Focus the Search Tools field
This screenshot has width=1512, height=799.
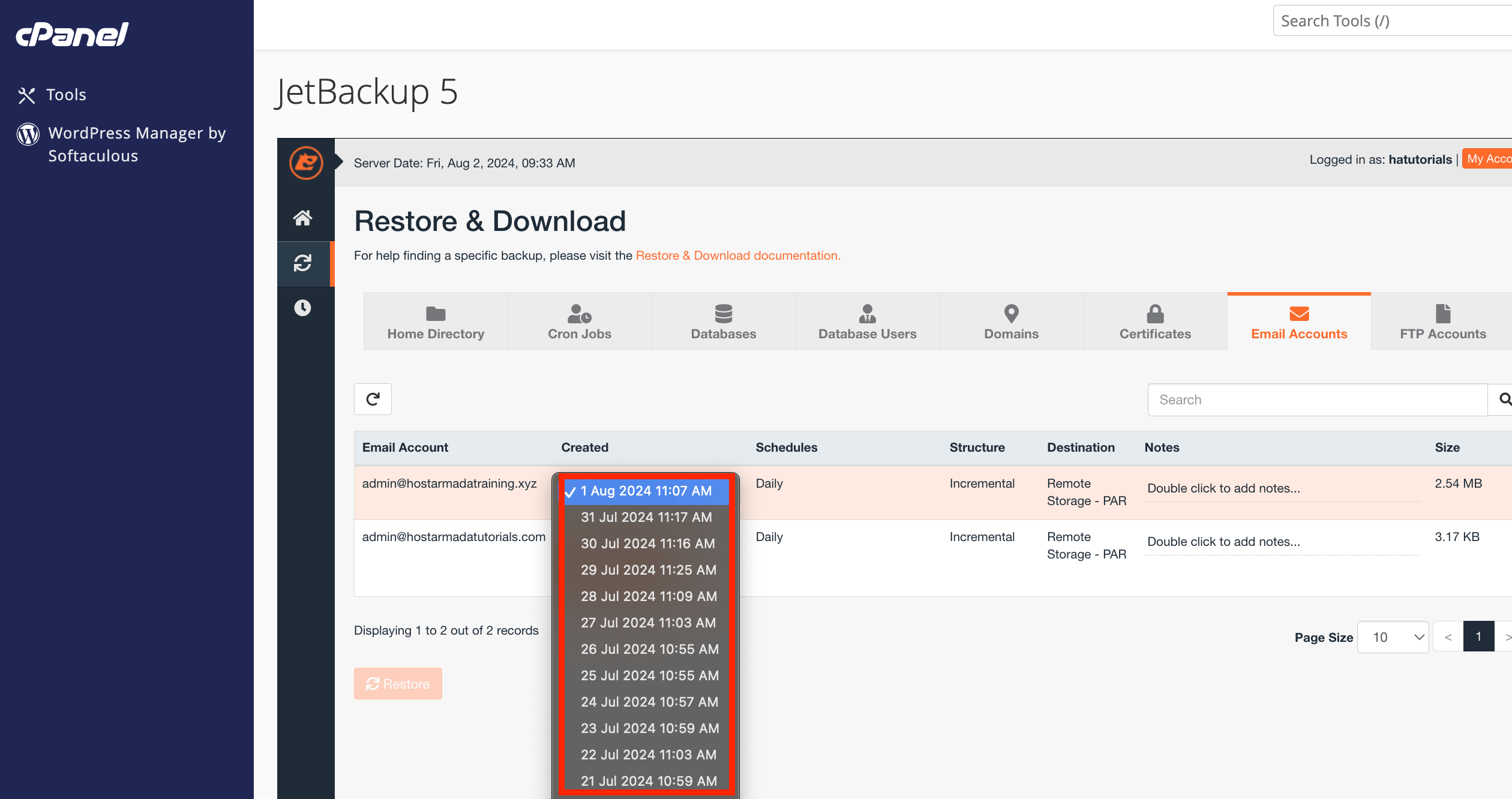[x=1392, y=21]
